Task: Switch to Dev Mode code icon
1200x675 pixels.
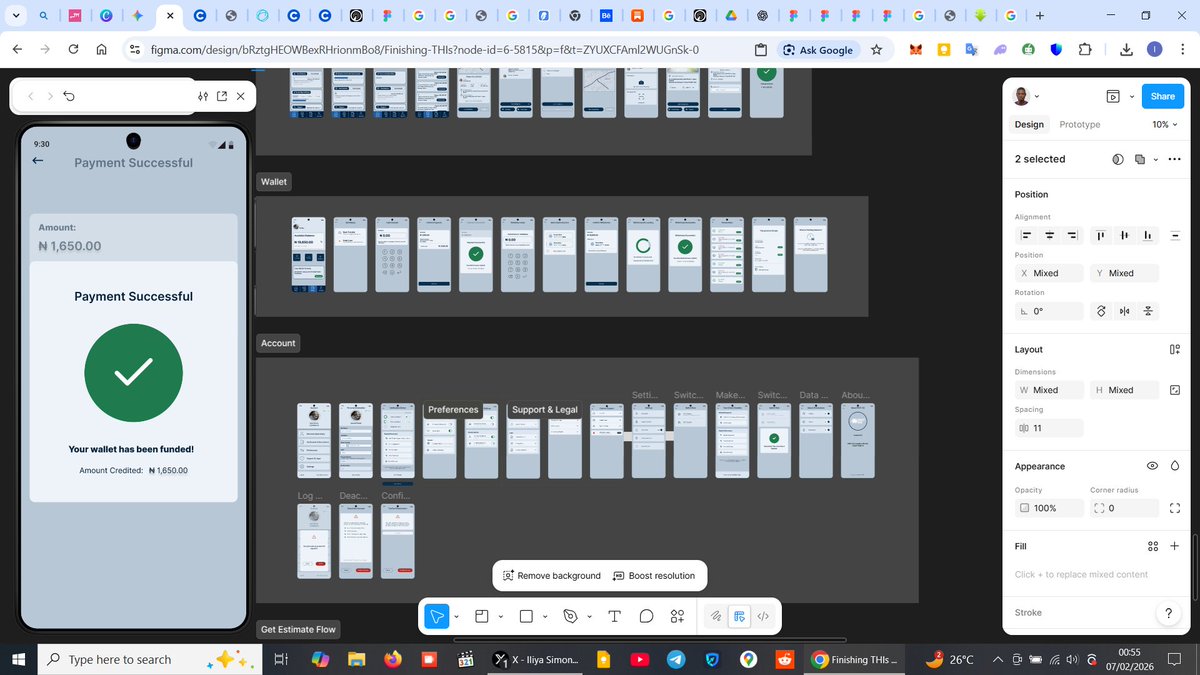Action: (x=762, y=616)
